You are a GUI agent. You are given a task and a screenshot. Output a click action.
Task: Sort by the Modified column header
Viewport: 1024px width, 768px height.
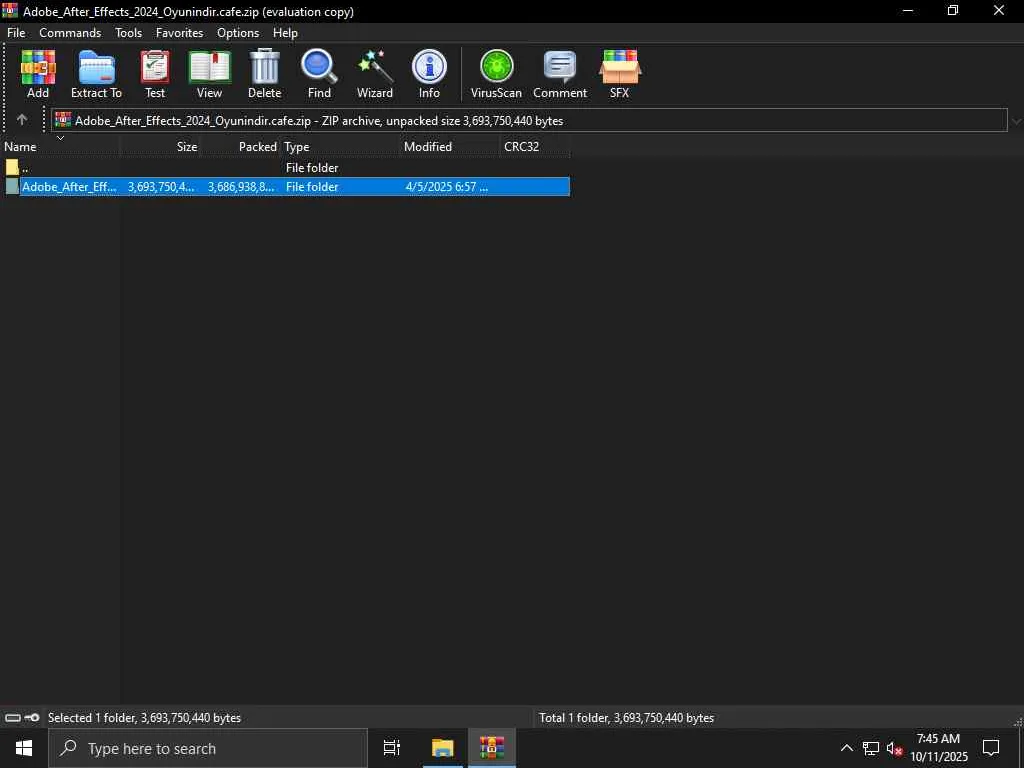(450, 146)
